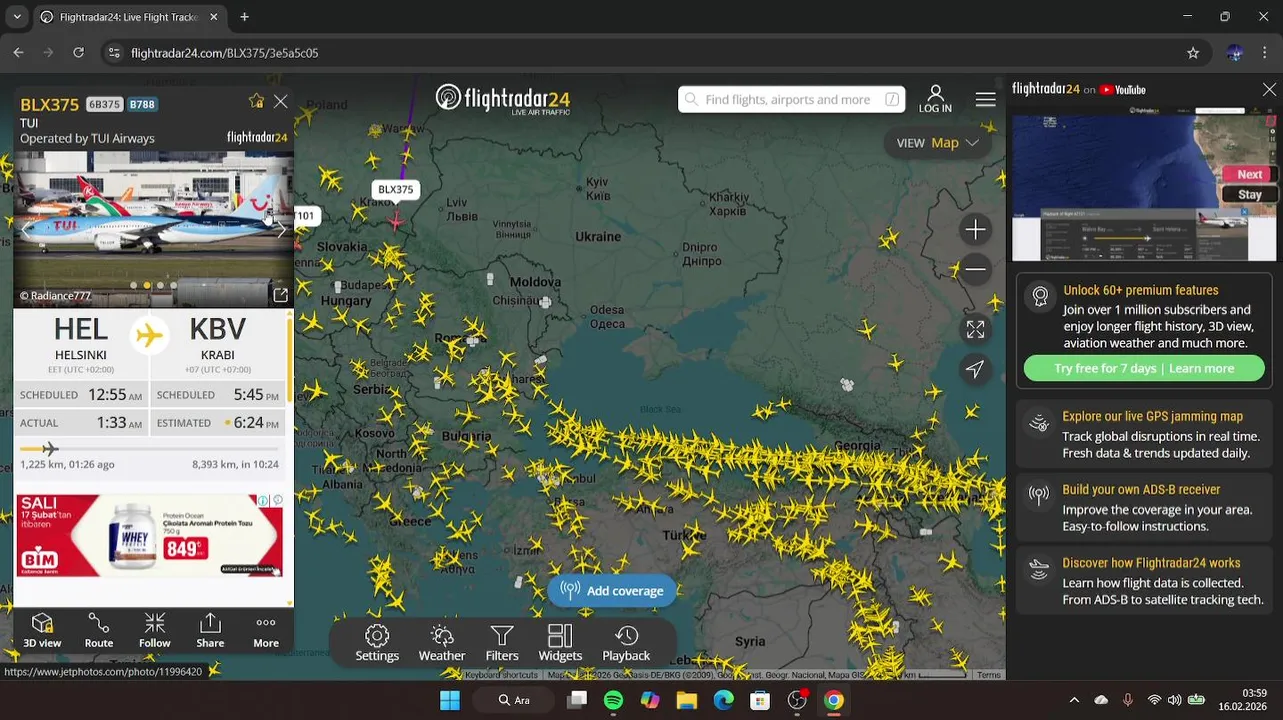Click the flight progress bar plane marker
The height and width of the screenshot is (720, 1283).
50,449
